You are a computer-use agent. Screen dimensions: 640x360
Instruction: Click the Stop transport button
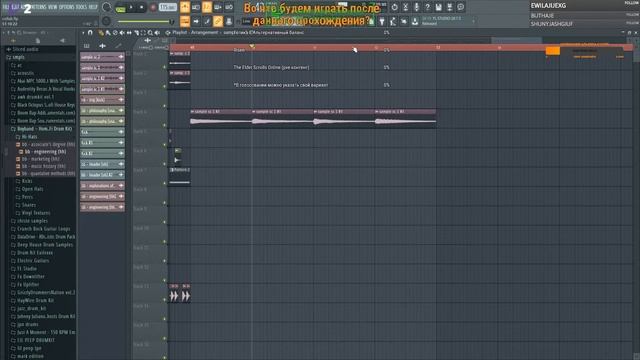click(142, 7)
